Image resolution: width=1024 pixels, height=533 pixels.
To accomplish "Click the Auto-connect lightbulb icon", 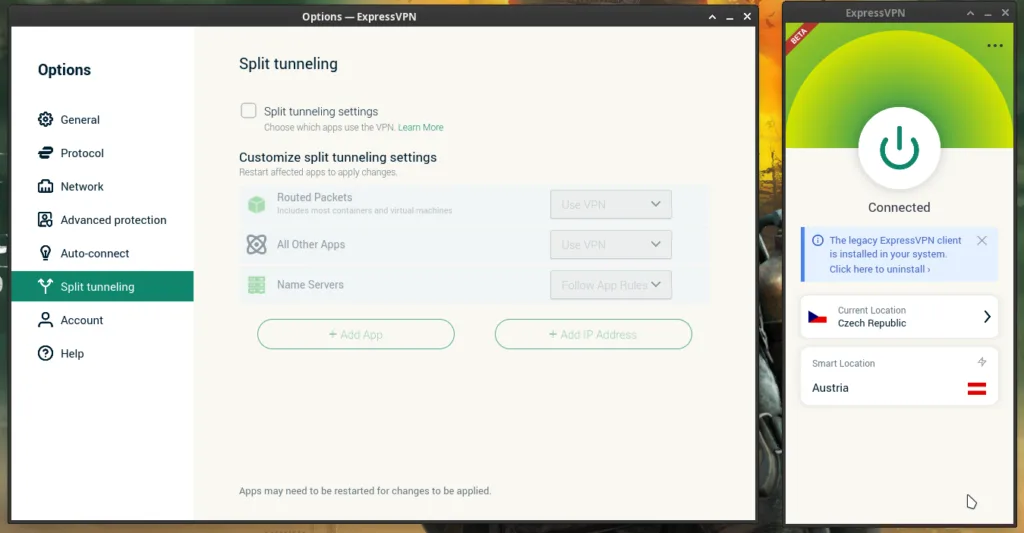I will (45, 253).
